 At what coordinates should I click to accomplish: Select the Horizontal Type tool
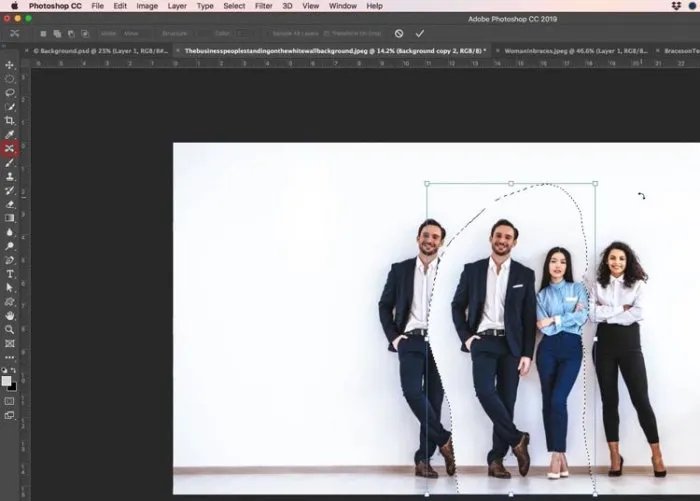click(x=10, y=273)
